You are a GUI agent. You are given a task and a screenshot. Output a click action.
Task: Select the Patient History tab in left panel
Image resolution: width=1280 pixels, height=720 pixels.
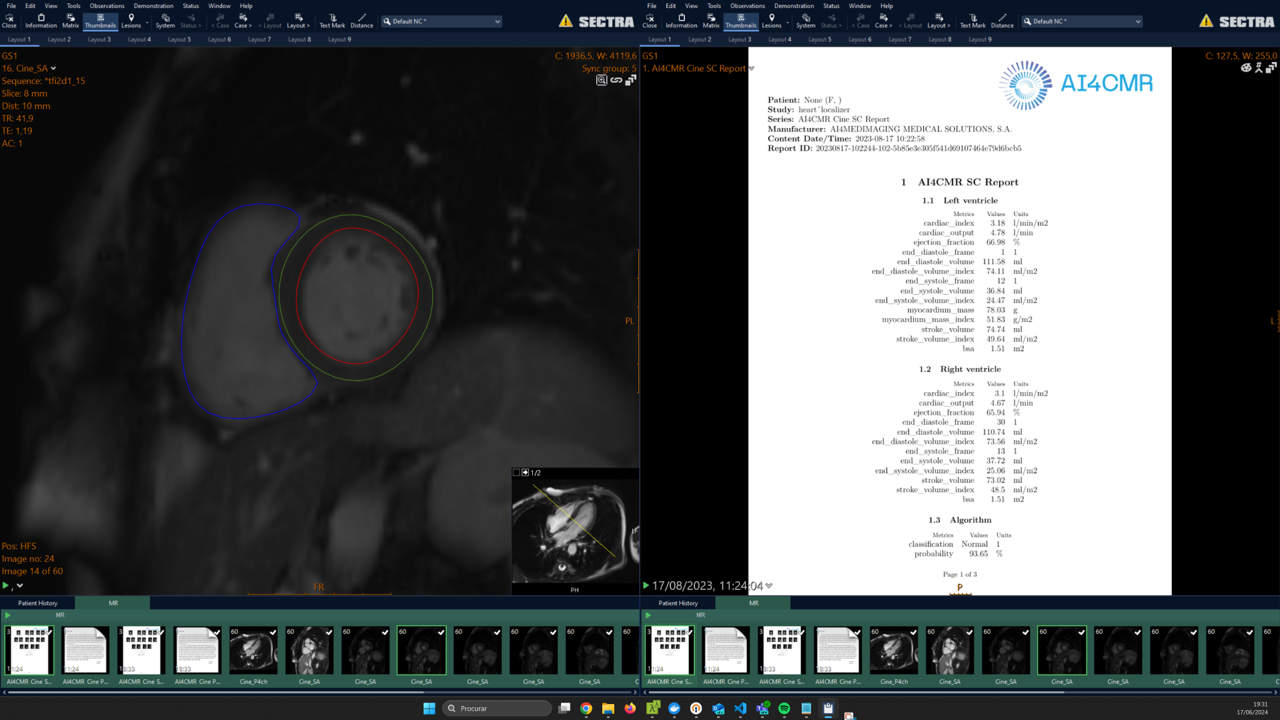click(38, 603)
